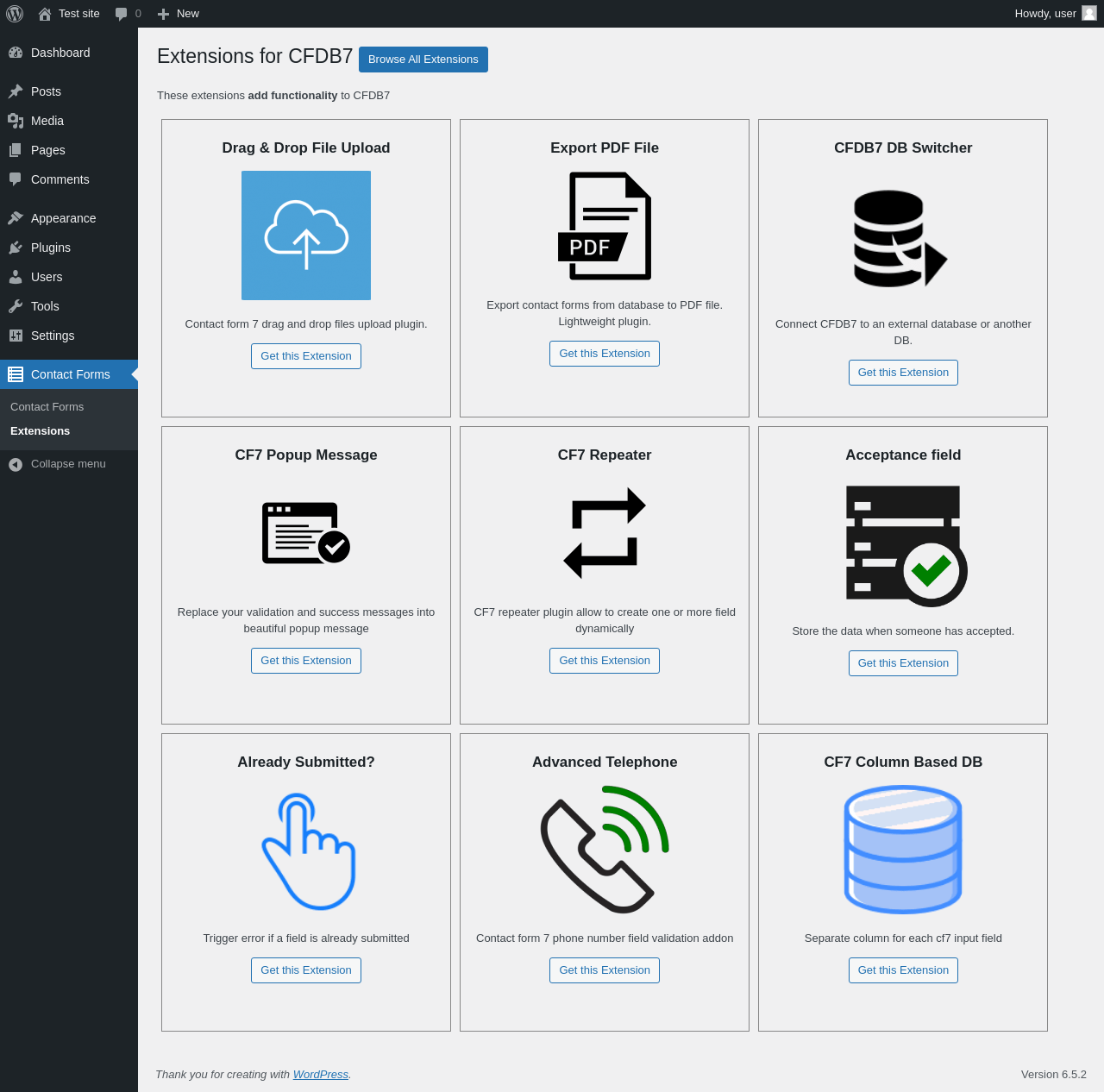Click the Browse All Extensions button
Viewport: 1104px width, 1092px height.
tap(423, 60)
